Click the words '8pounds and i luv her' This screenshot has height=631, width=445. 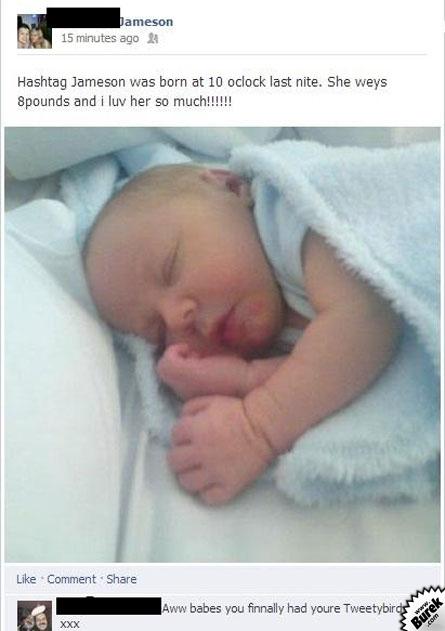click(83, 101)
